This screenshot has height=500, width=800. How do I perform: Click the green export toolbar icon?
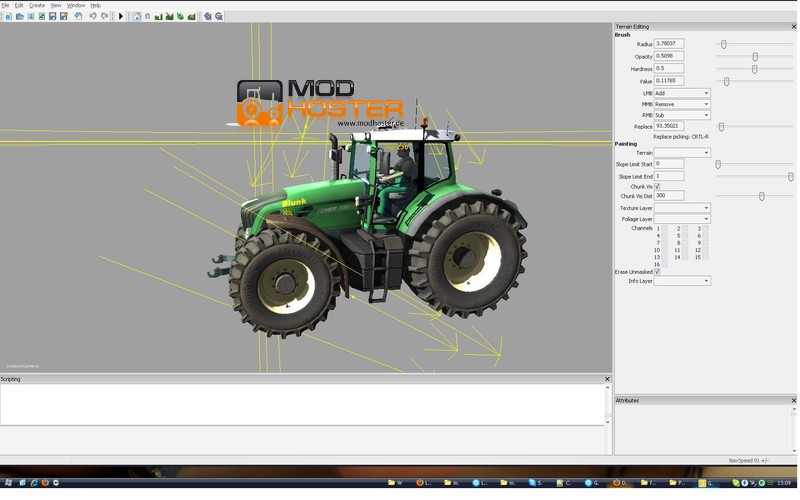click(x=42, y=16)
